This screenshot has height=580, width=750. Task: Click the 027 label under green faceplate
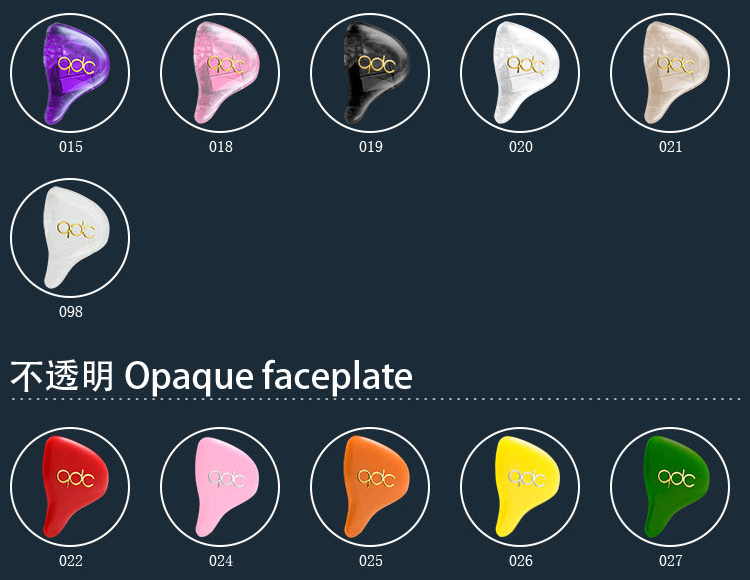tap(671, 561)
